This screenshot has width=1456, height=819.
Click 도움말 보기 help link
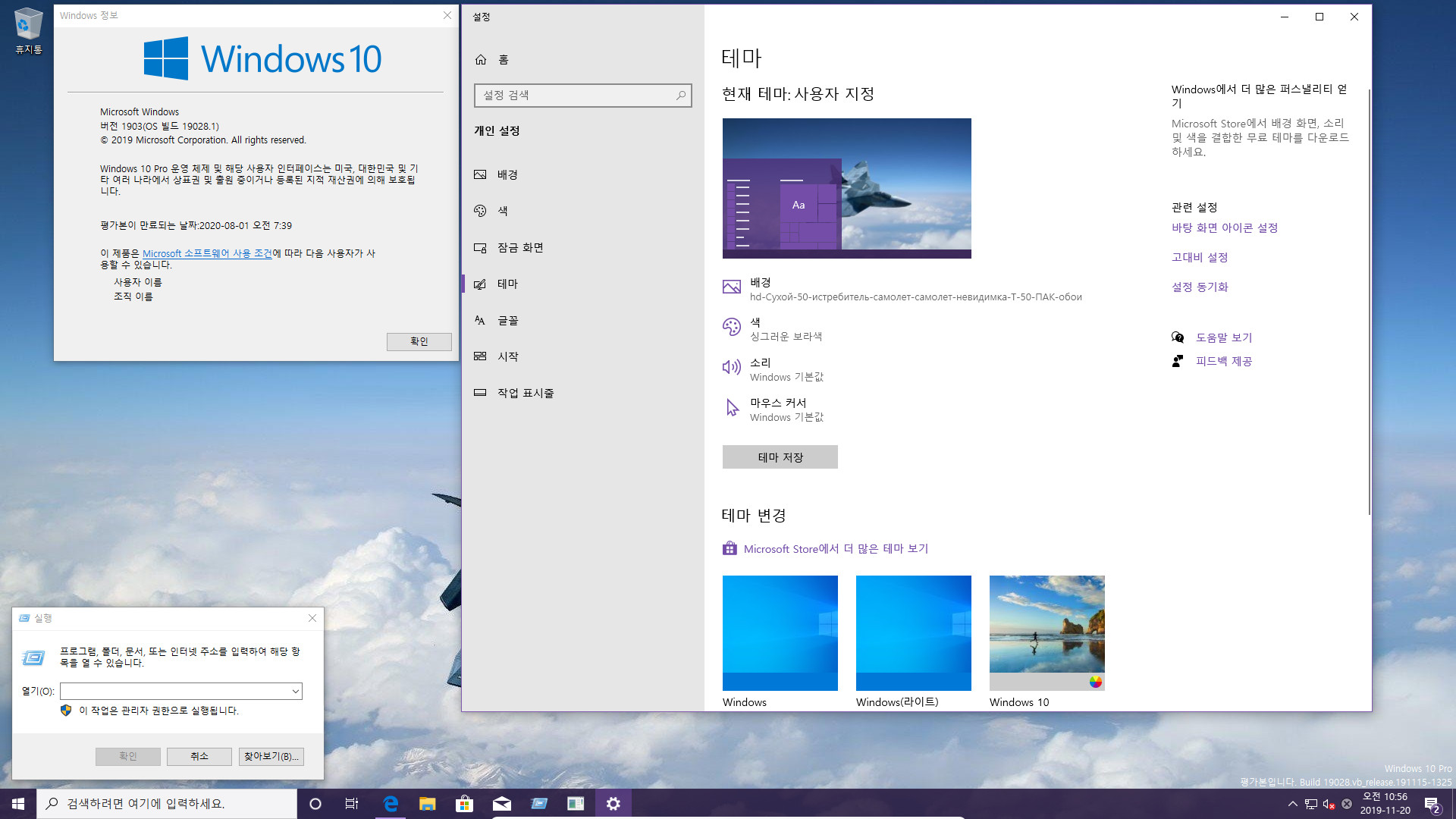[1224, 338]
